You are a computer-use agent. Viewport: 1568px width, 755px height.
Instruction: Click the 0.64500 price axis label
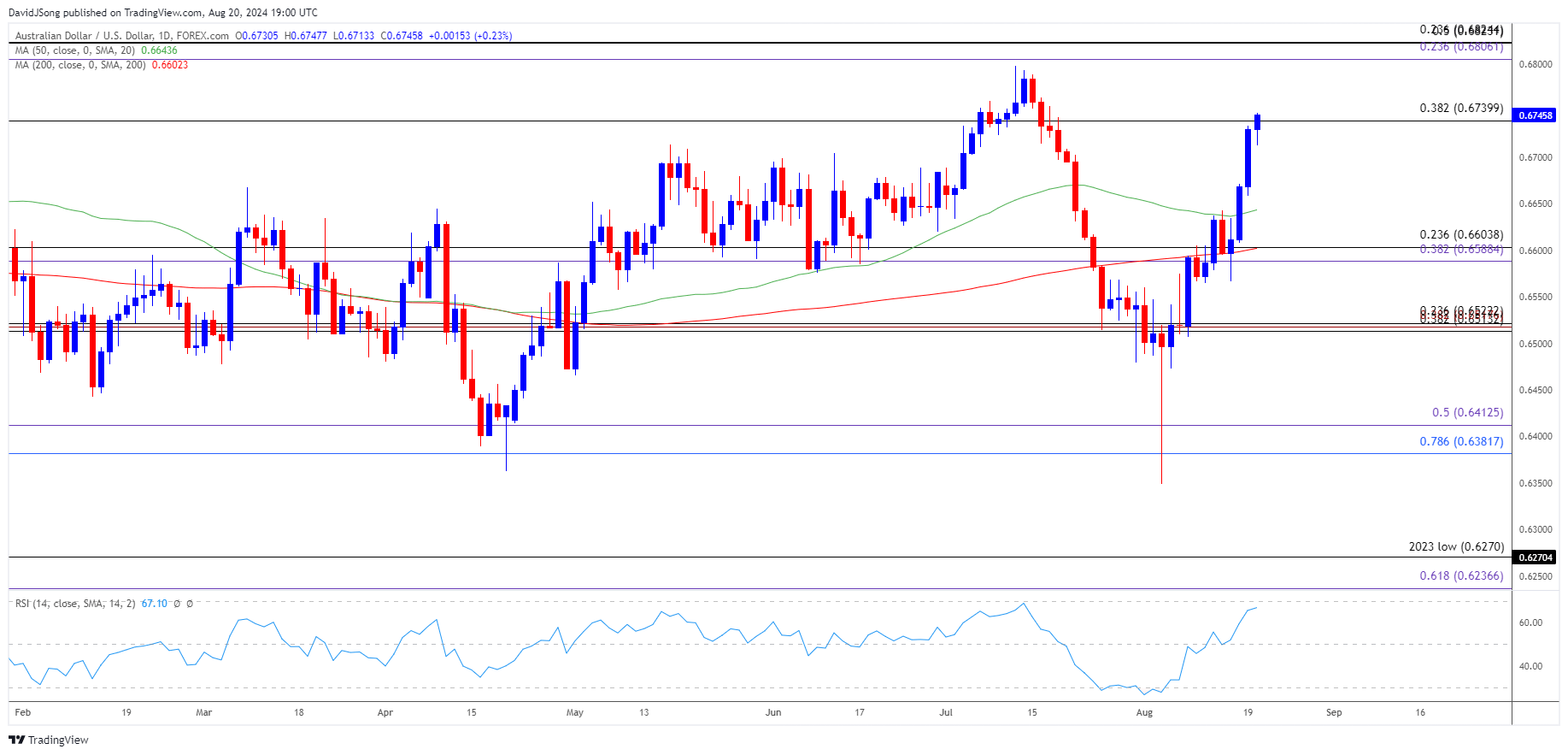tap(1536, 391)
